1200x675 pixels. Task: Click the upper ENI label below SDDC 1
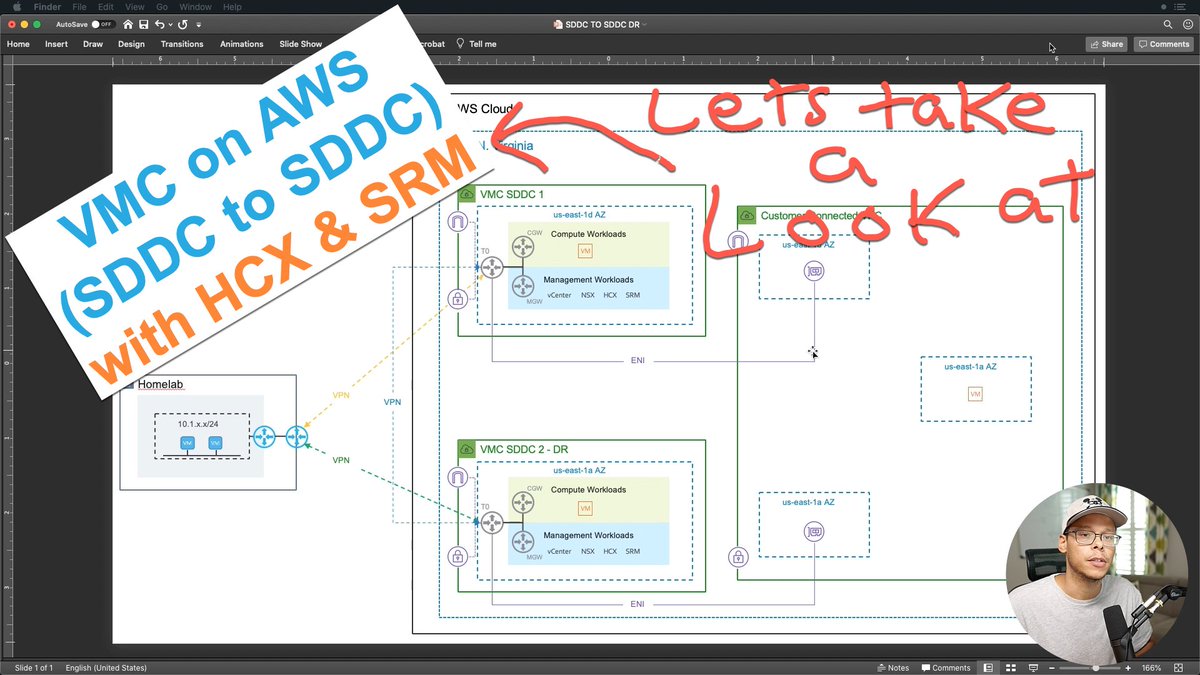(x=638, y=360)
